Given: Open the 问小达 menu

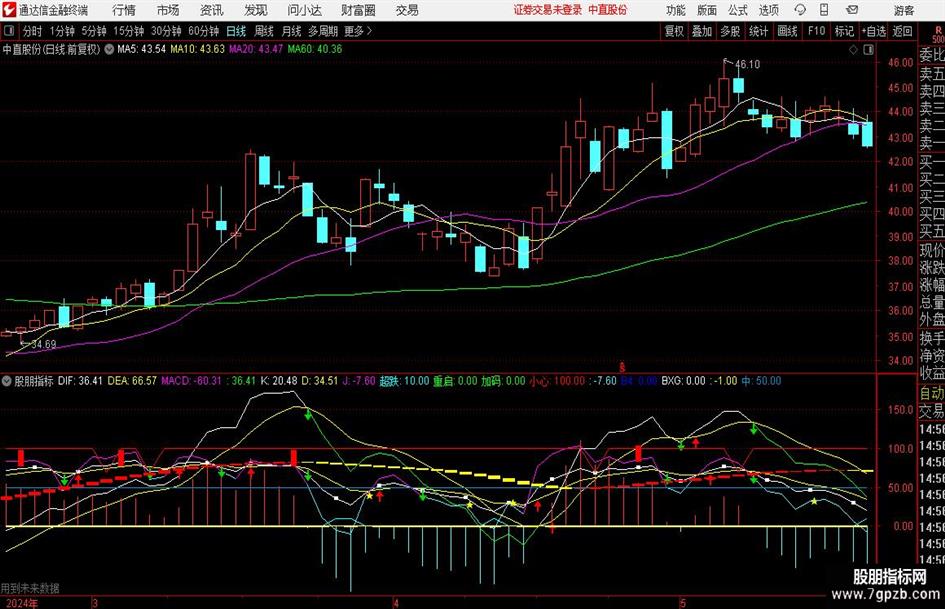Looking at the screenshot, I should [304, 10].
